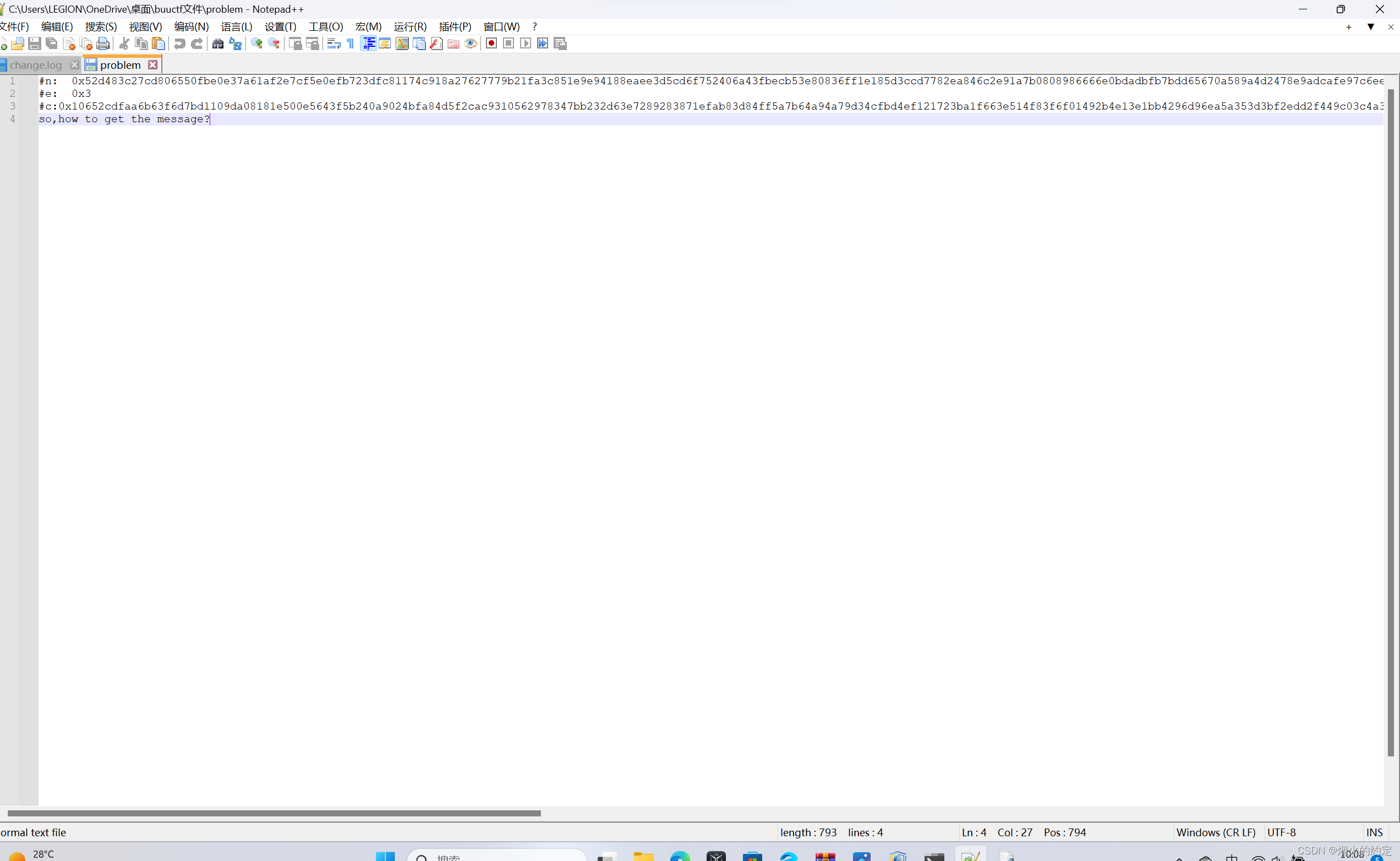Click the Undo arrow icon
This screenshot has height=861, width=1400.
(179, 43)
